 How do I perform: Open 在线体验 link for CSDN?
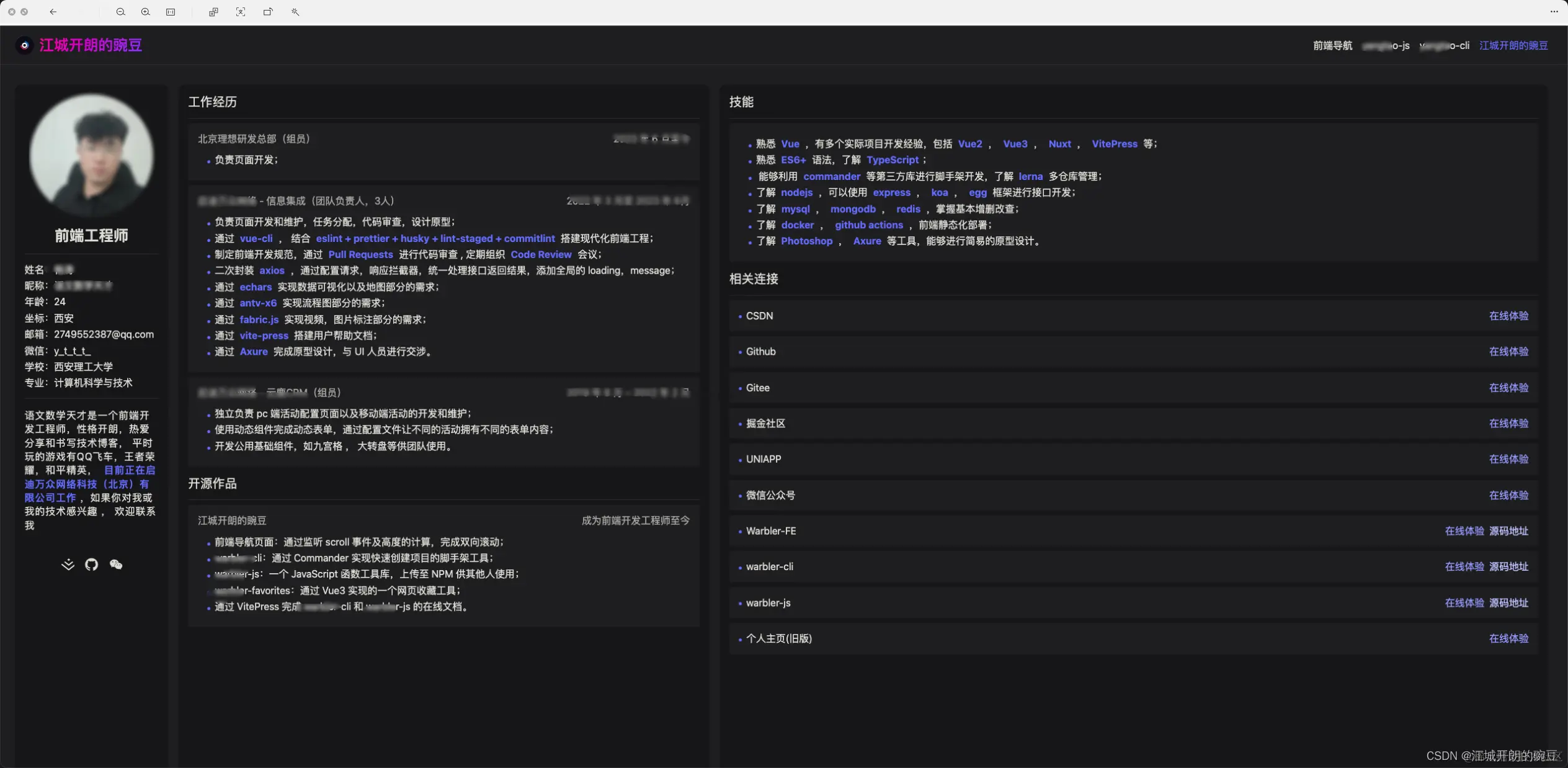(x=1508, y=316)
